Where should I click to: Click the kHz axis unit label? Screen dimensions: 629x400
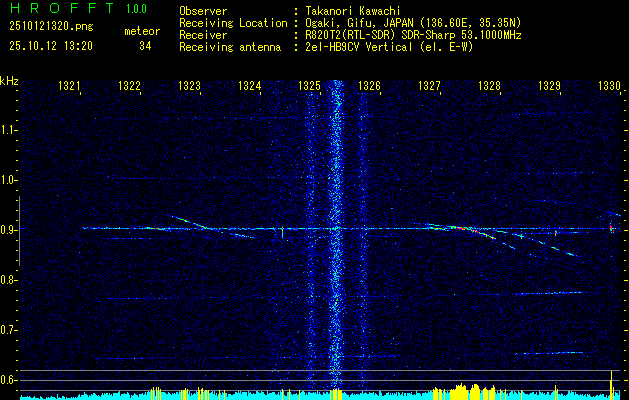coord(9,81)
